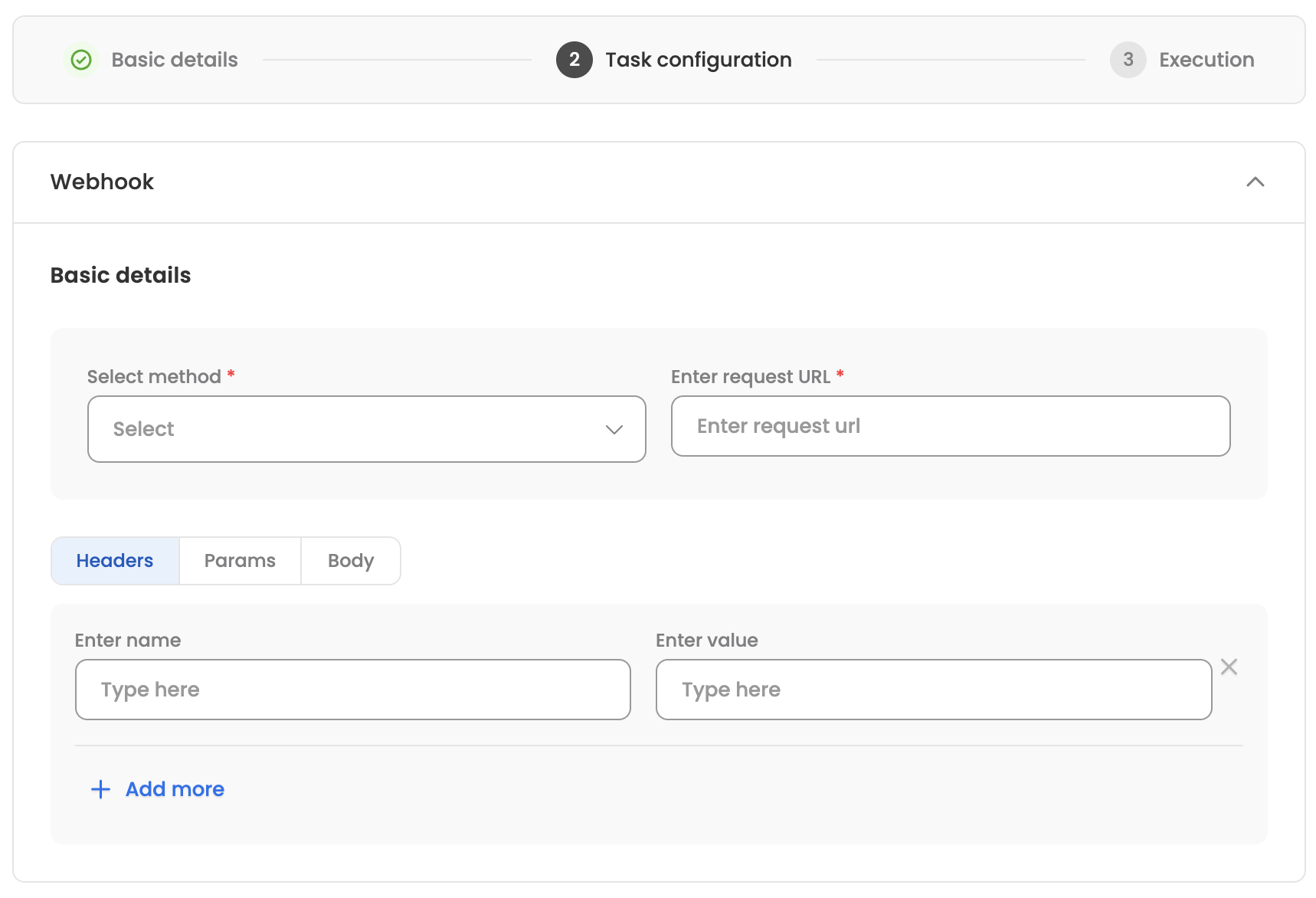Click the Basic details section heading
Viewport: 1316px width, 898px height.
(120, 276)
